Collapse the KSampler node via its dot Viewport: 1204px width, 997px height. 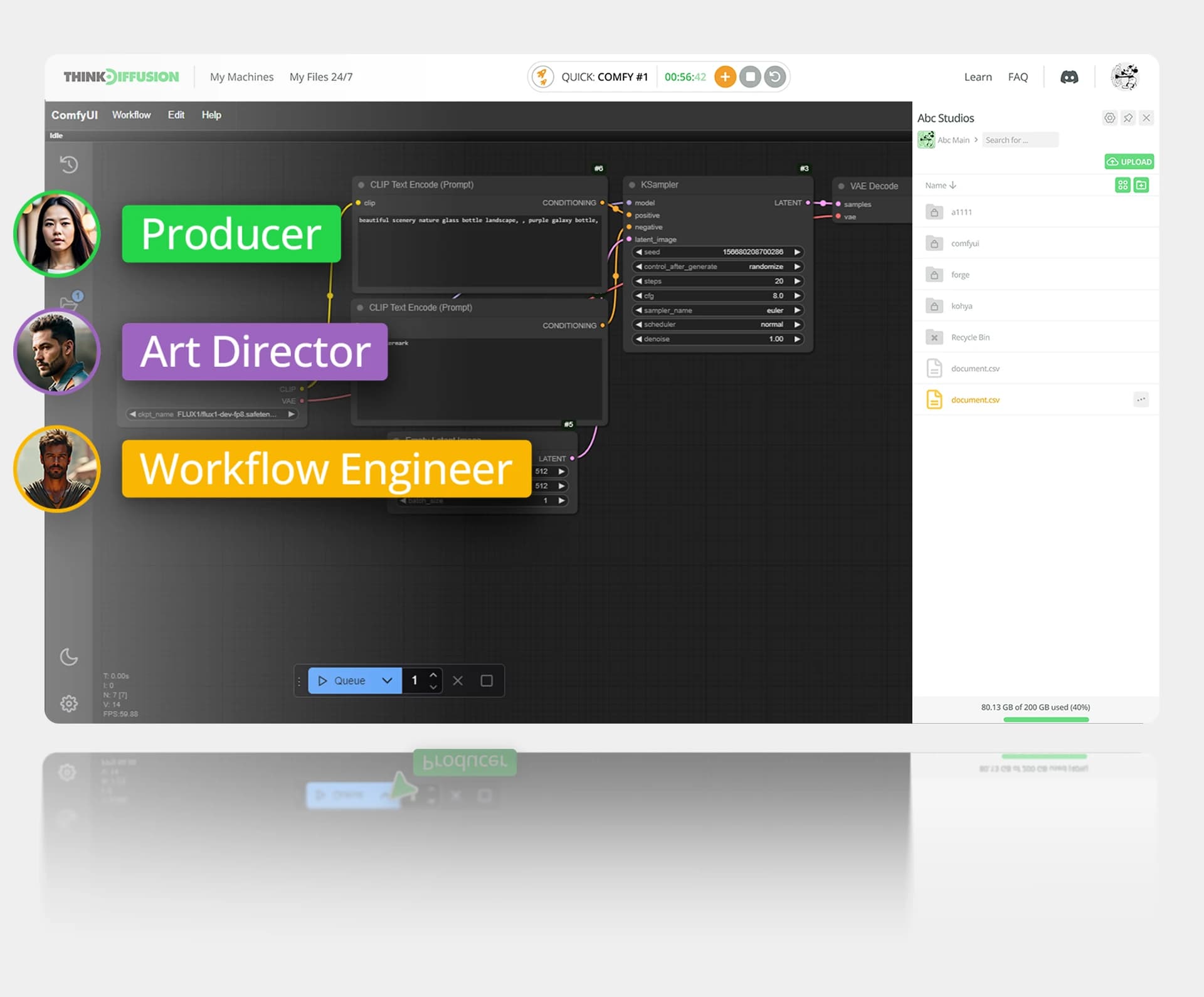[632, 185]
